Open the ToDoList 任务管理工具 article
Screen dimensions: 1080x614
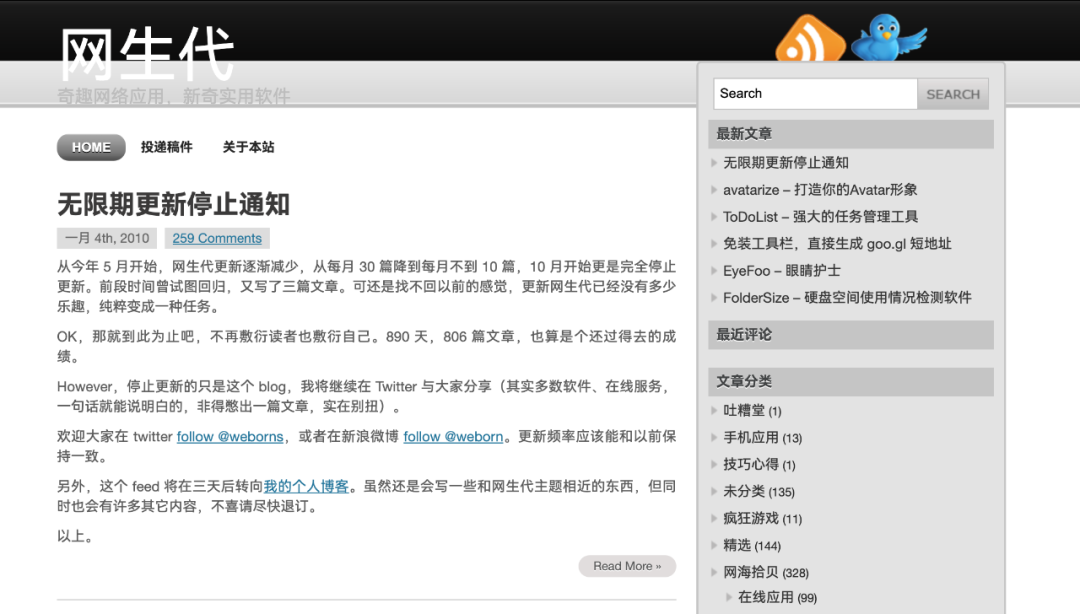[x=820, y=216]
